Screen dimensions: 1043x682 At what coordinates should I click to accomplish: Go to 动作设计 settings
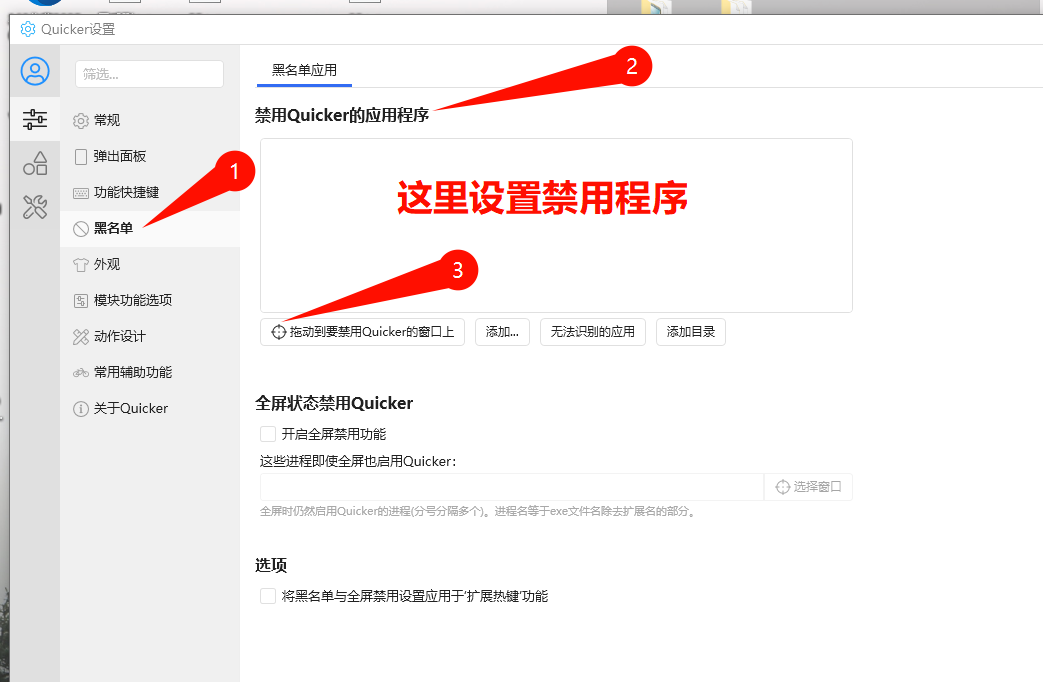(150, 336)
